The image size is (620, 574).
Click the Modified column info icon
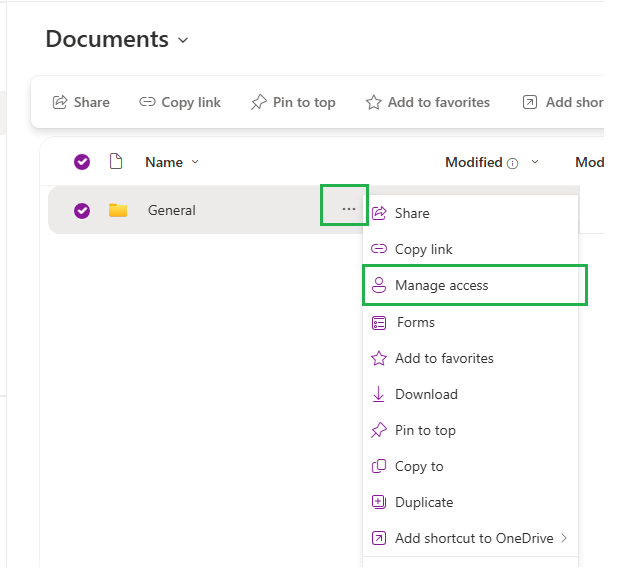coord(512,163)
